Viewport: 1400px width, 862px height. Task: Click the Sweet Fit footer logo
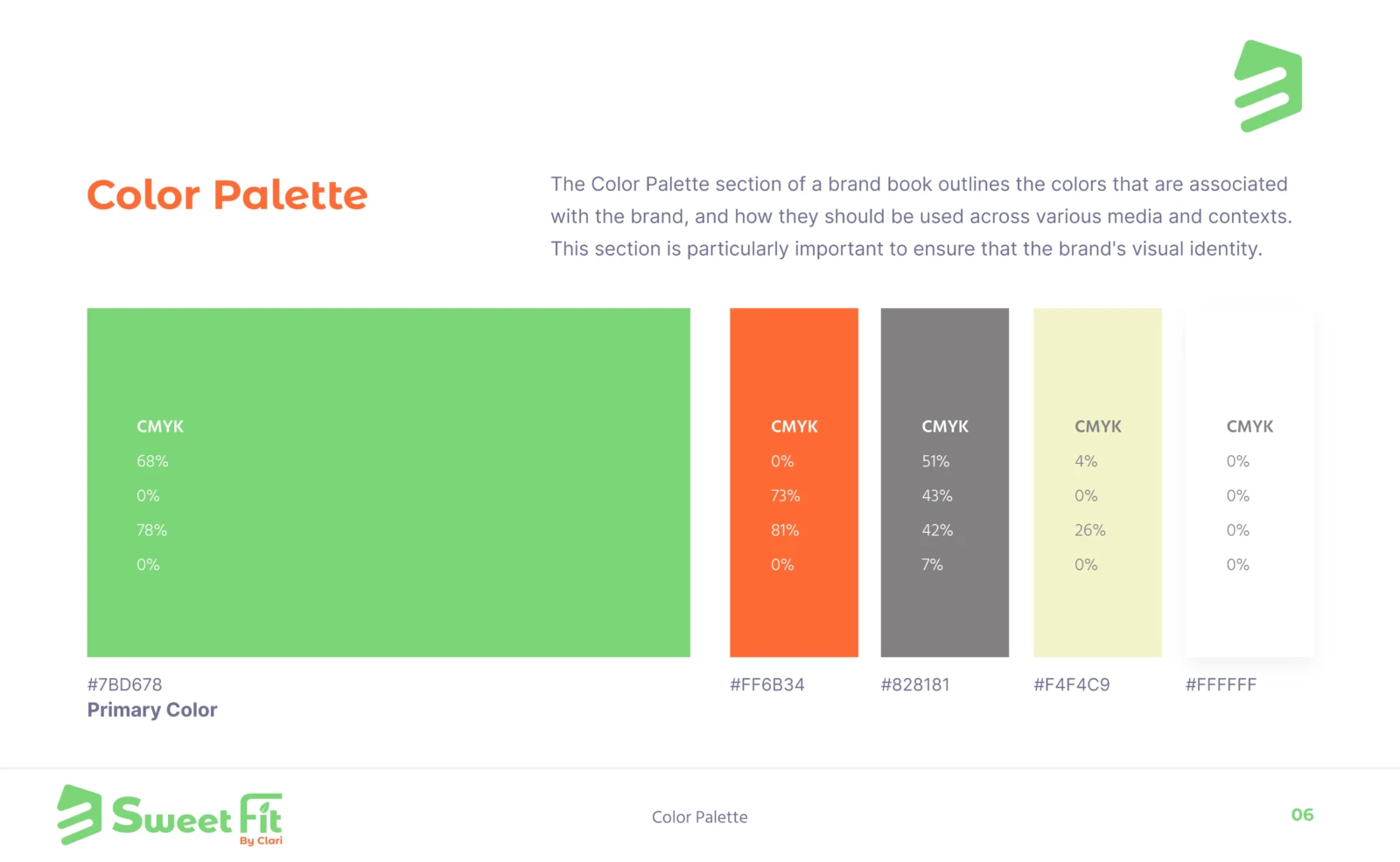tap(170, 815)
